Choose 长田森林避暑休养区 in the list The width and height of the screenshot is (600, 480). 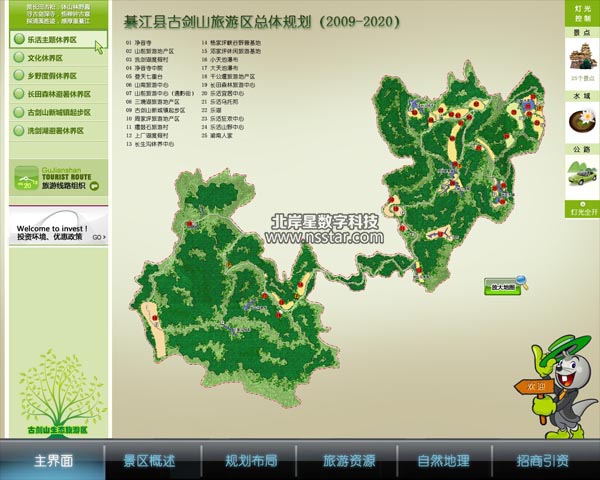(x=56, y=94)
